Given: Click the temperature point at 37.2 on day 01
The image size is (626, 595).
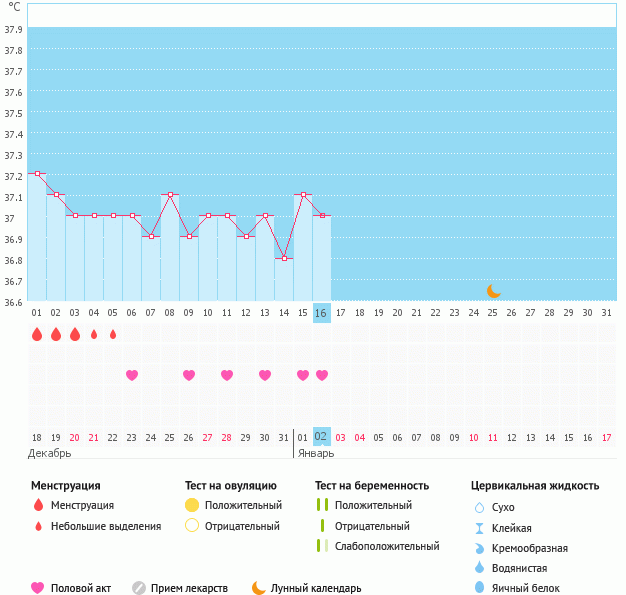Looking at the screenshot, I should coord(37,174).
